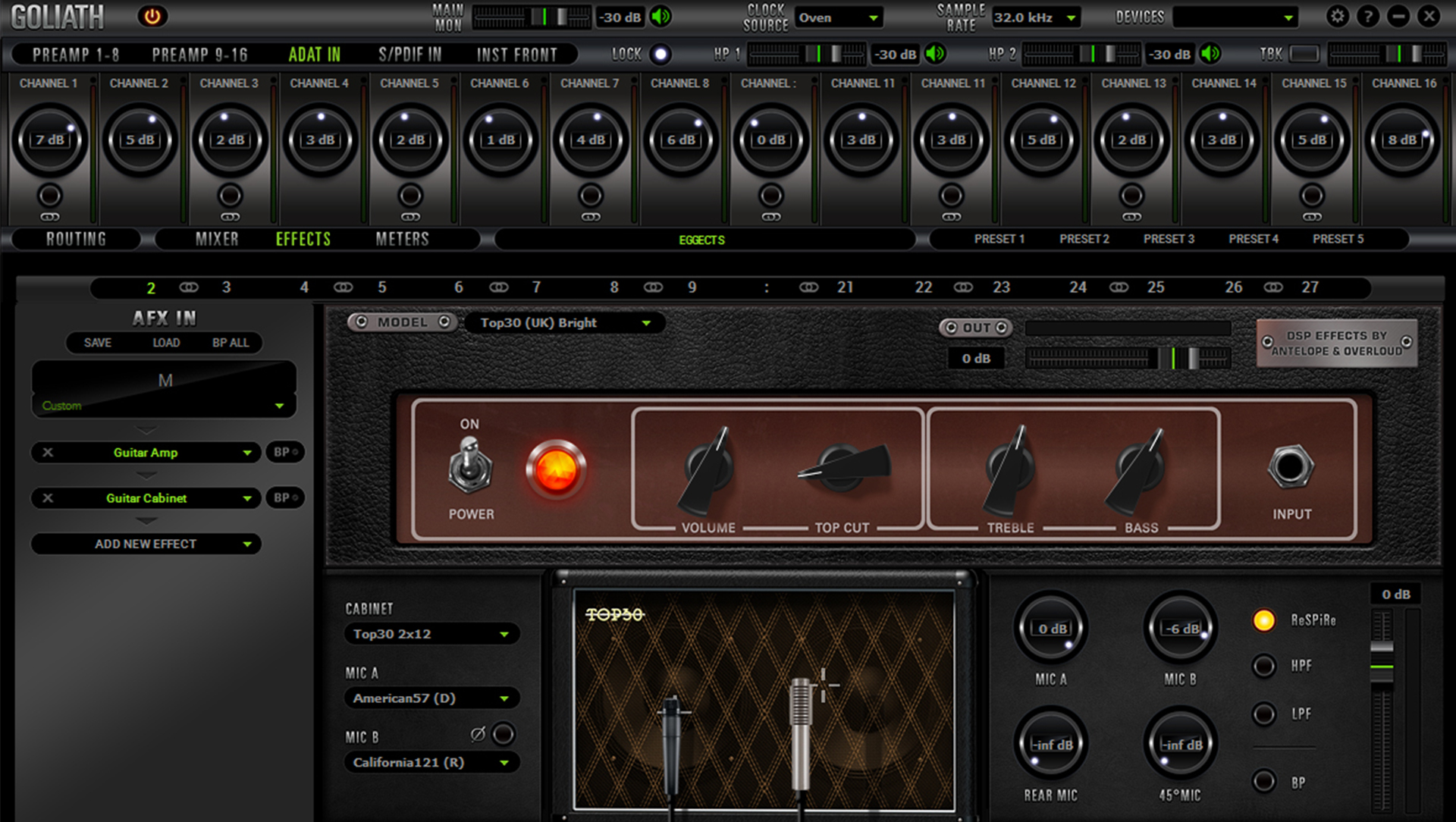Open the Clock Source dropdown showing Oven

click(839, 17)
